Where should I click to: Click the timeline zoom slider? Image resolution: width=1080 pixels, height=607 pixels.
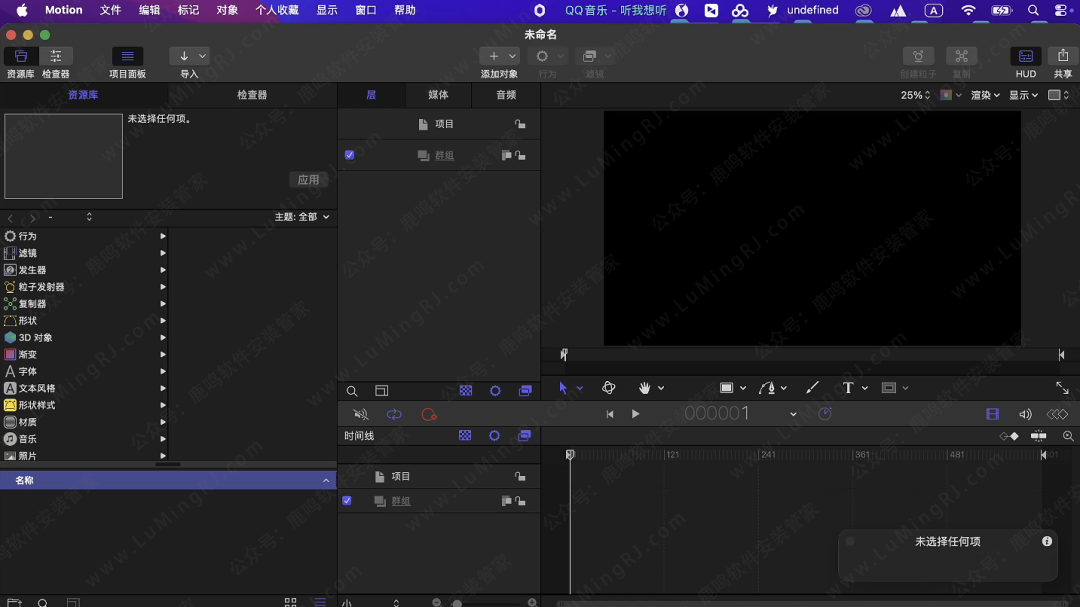click(458, 603)
